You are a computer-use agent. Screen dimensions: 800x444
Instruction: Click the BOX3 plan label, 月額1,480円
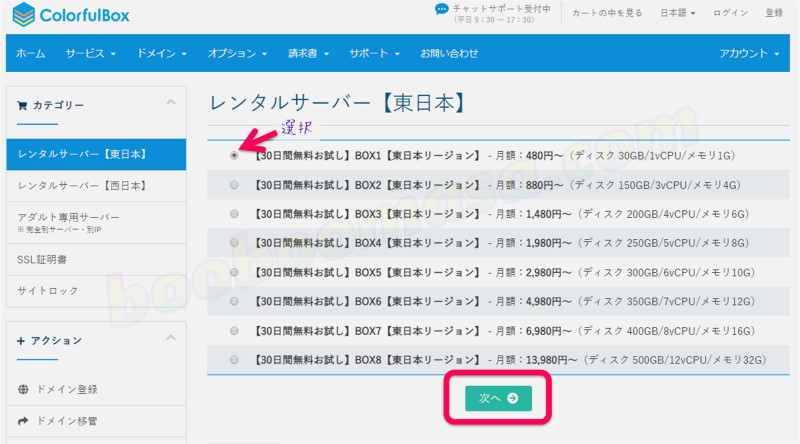point(501,214)
